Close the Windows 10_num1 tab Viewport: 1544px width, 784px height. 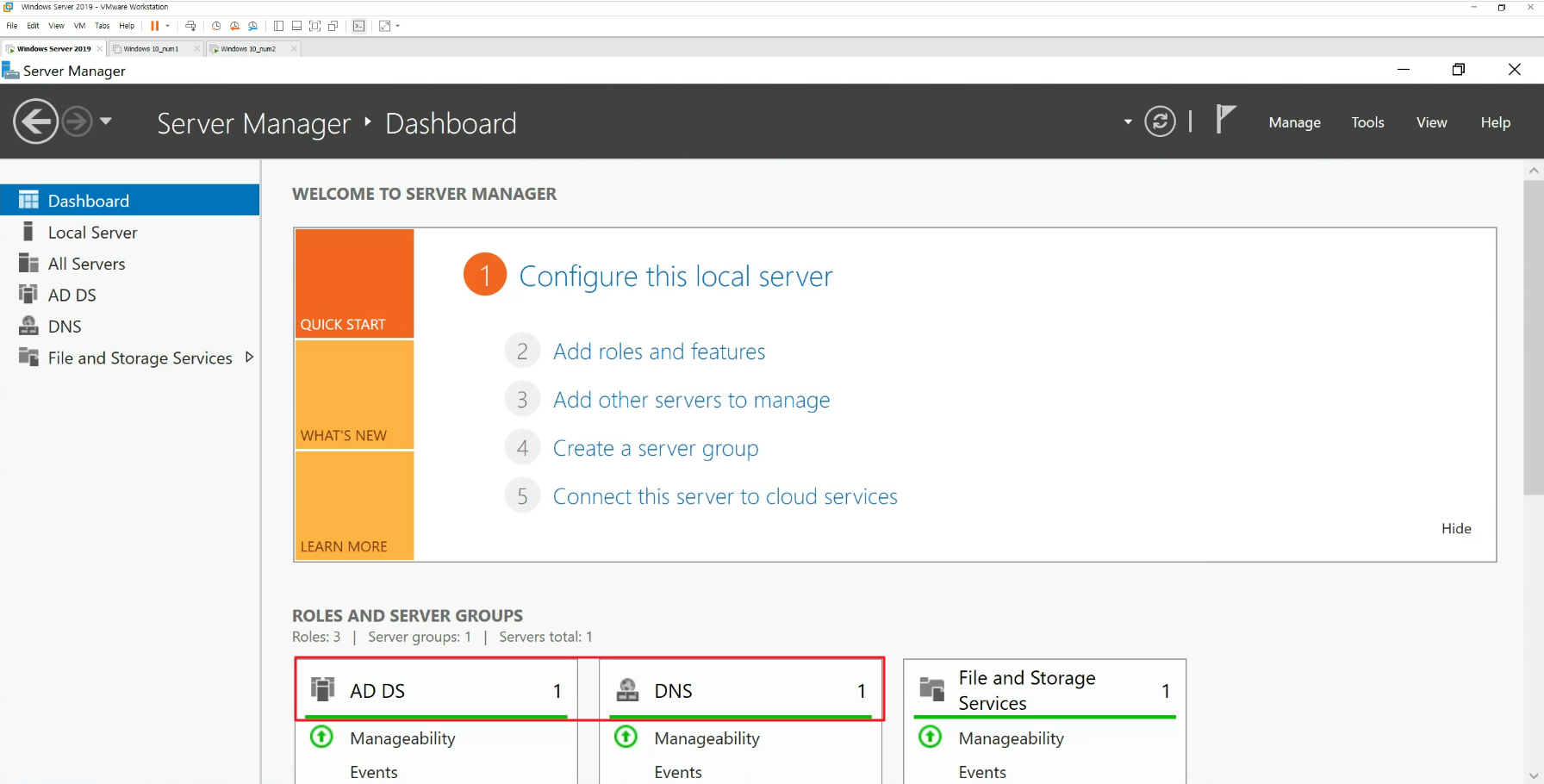click(x=196, y=49)
